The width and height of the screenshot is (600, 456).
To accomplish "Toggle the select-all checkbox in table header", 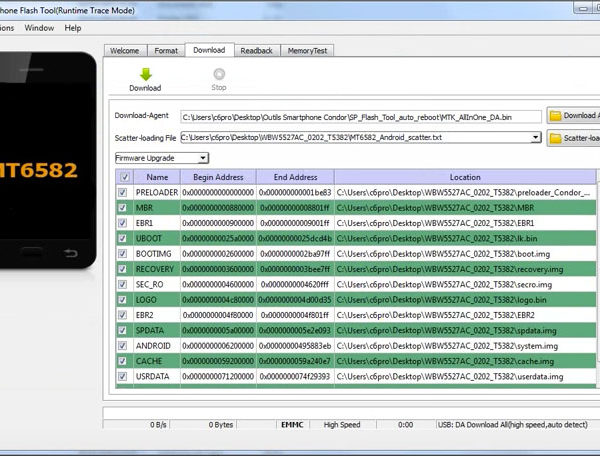I will (x=124, y=177).
